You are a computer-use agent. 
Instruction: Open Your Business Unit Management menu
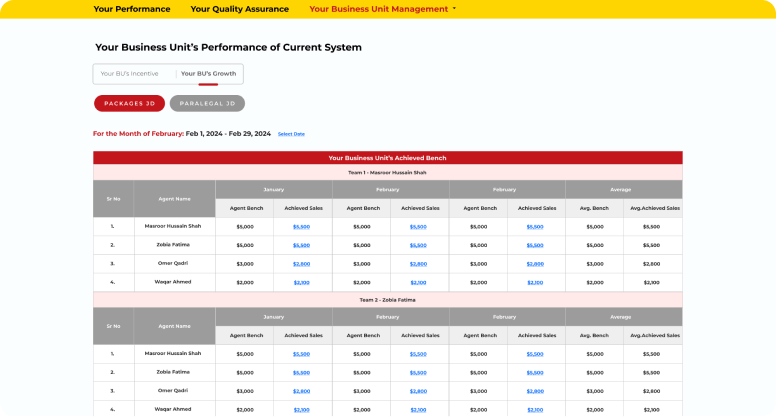378,9
